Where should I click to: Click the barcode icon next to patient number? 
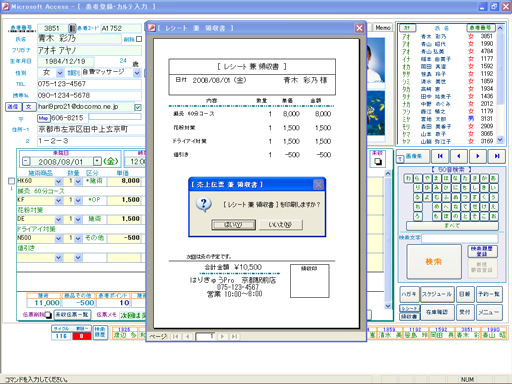pos(72,28)
